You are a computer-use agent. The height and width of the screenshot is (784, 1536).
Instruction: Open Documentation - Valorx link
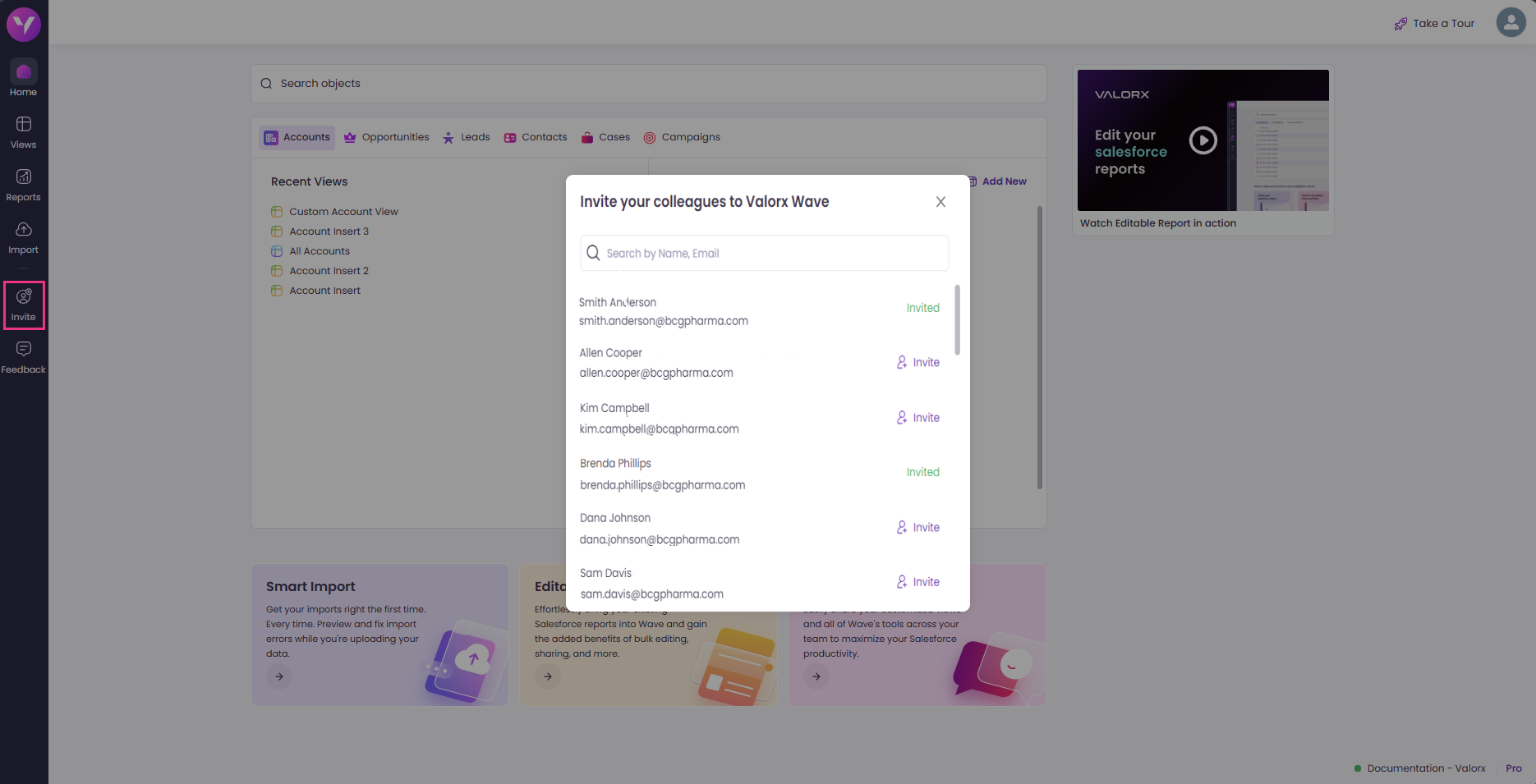1426,768
